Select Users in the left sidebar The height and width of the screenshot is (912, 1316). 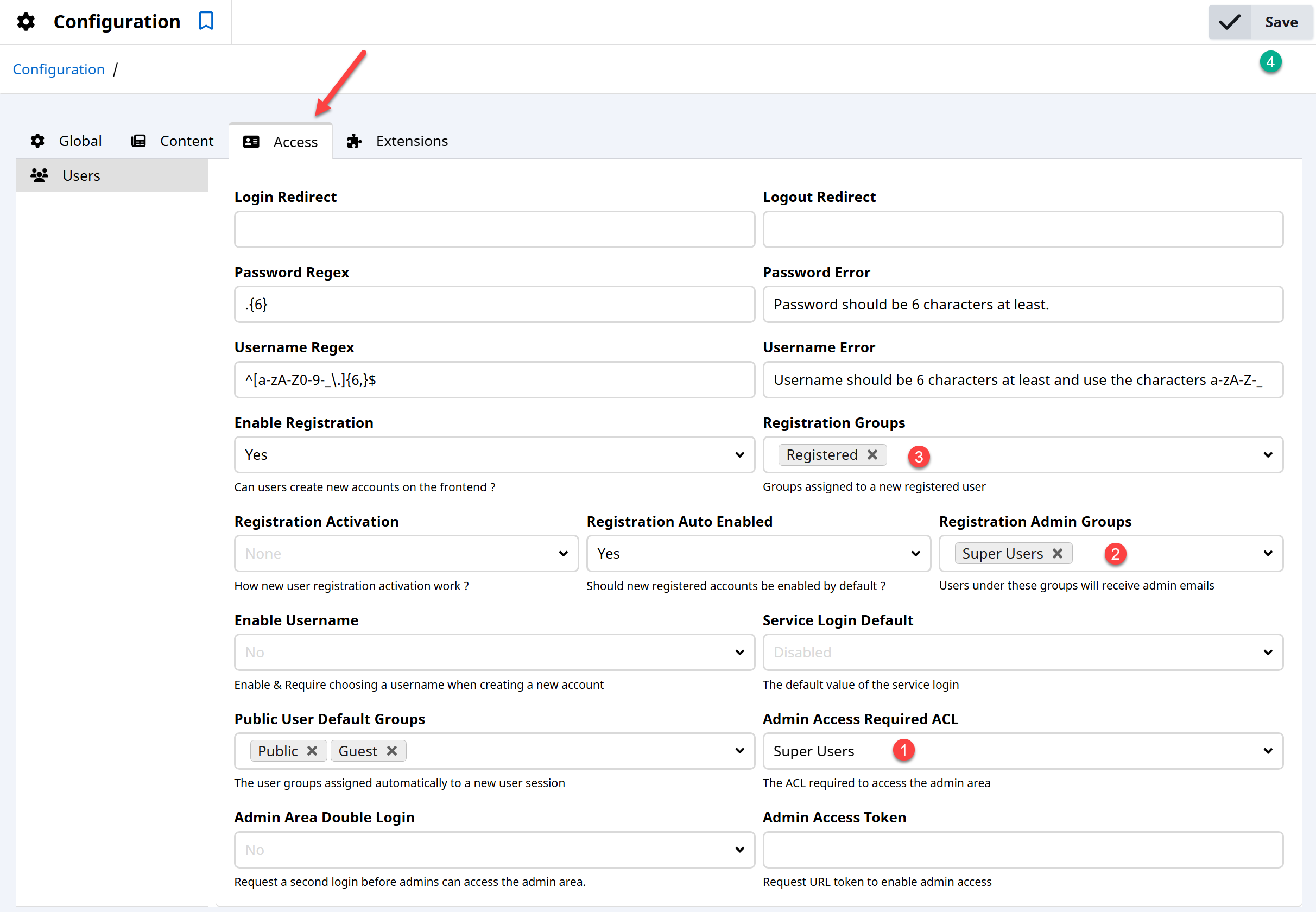(x=112, y=175)
